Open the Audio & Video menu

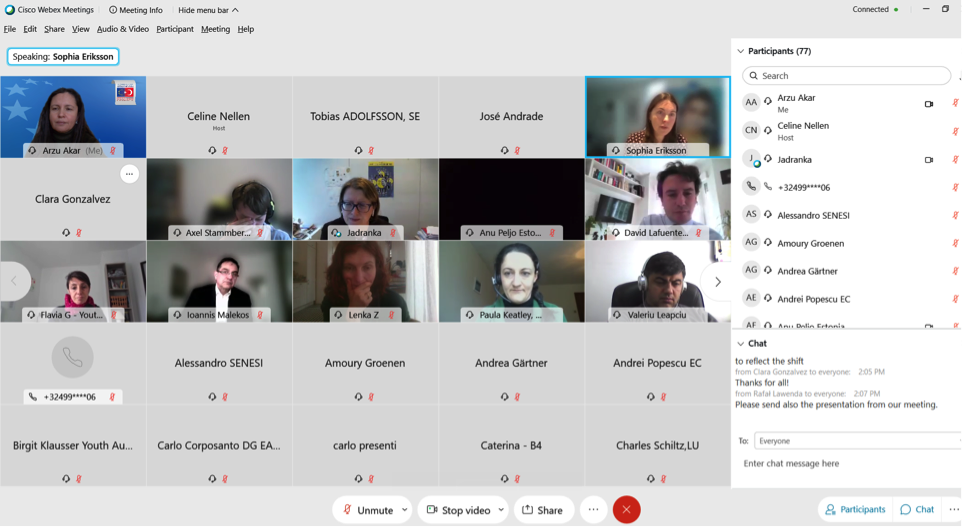click(x=122, y=29)
